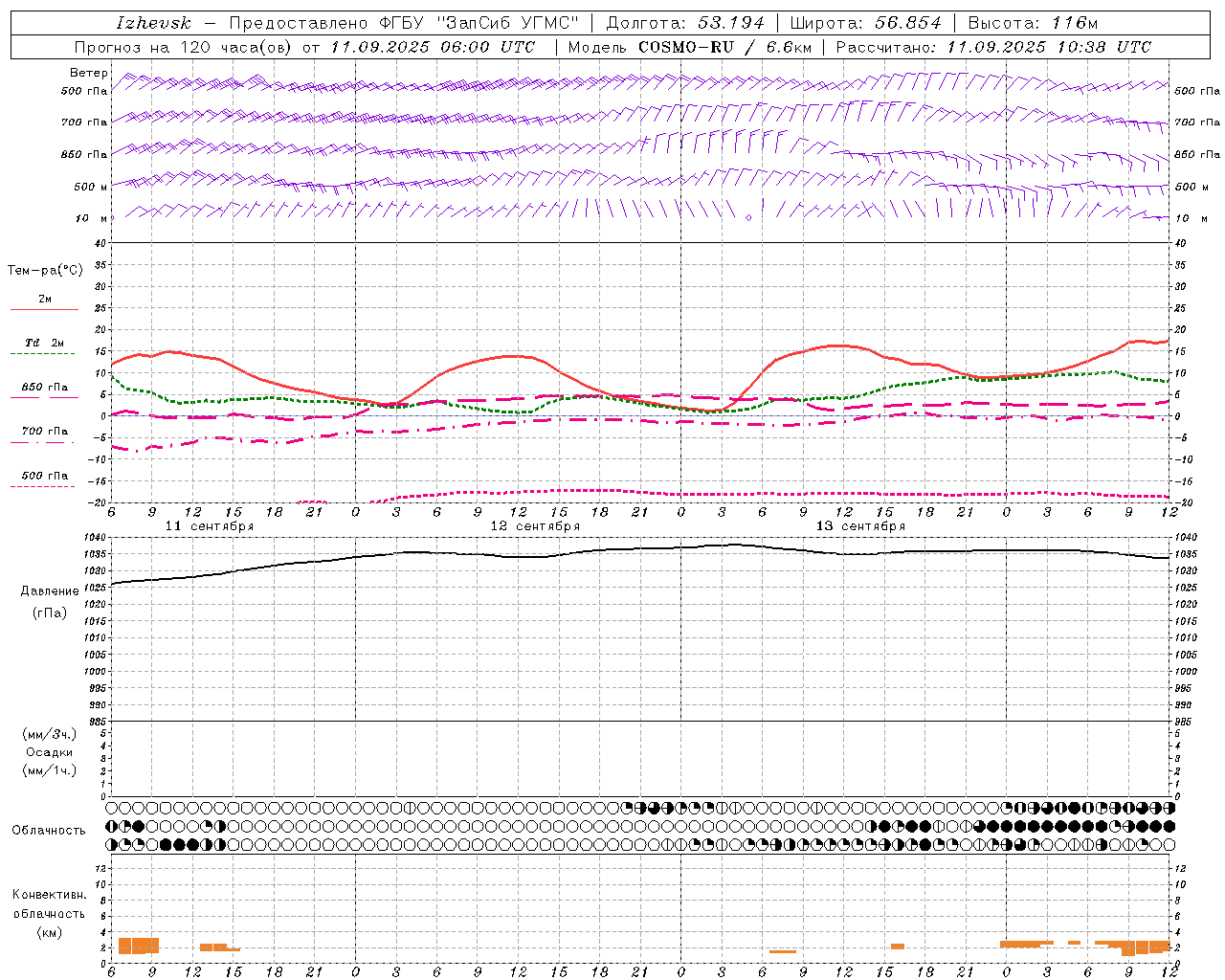Click the Долгота: 53.194 value
This screenshot has height=980, width=1225.
685,23
